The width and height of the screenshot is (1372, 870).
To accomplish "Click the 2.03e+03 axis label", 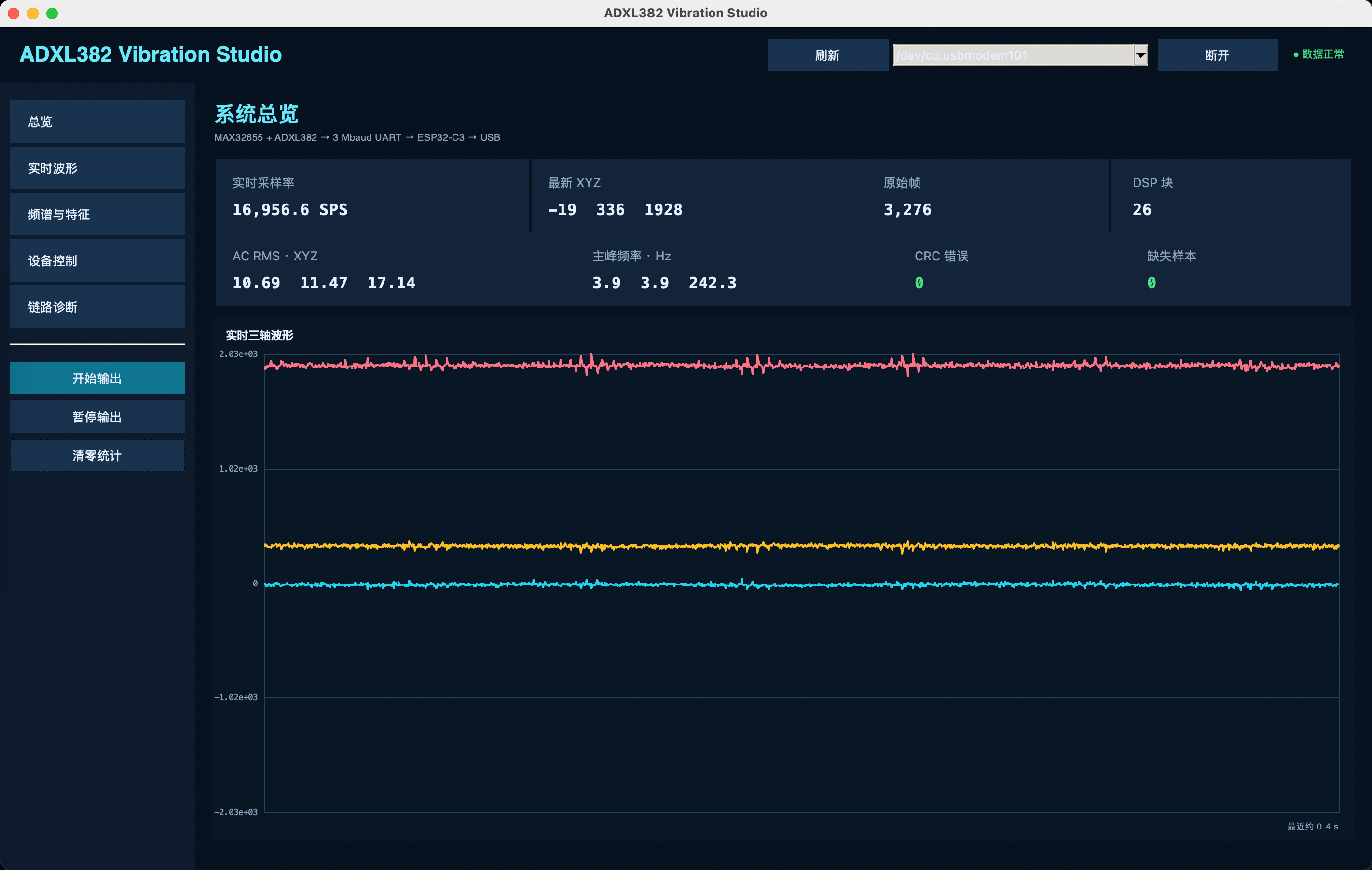I will point(238,354).
